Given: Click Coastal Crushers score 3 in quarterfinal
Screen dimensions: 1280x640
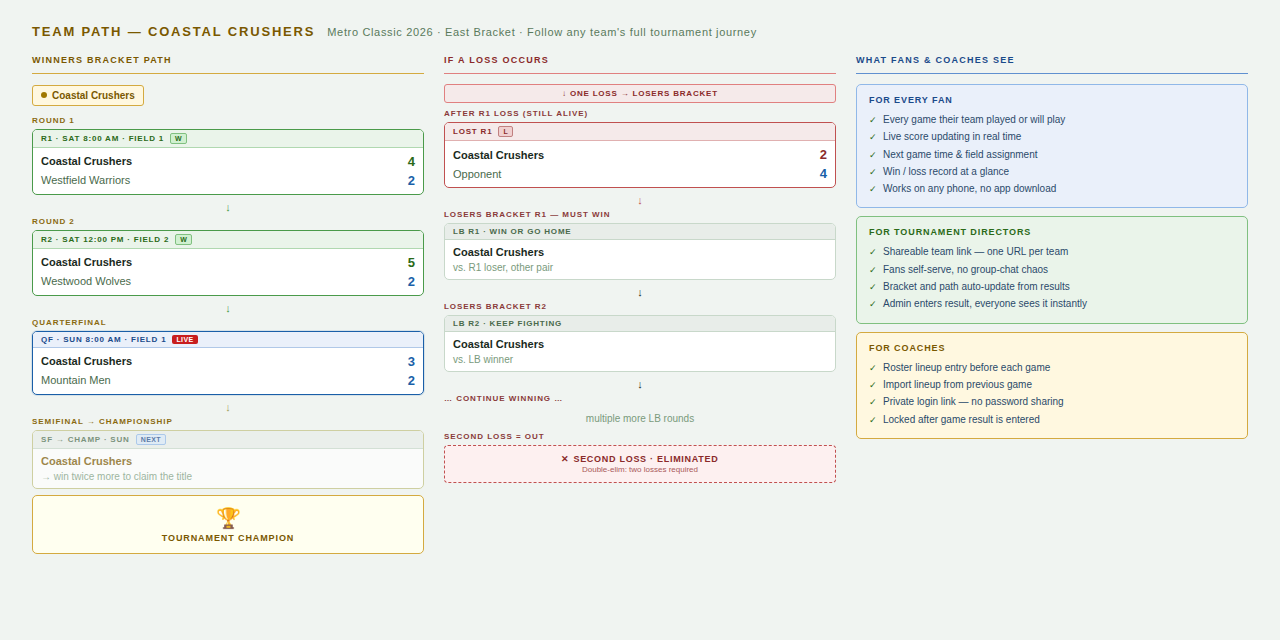Looking at the screenshot, I should click(411, 362).
